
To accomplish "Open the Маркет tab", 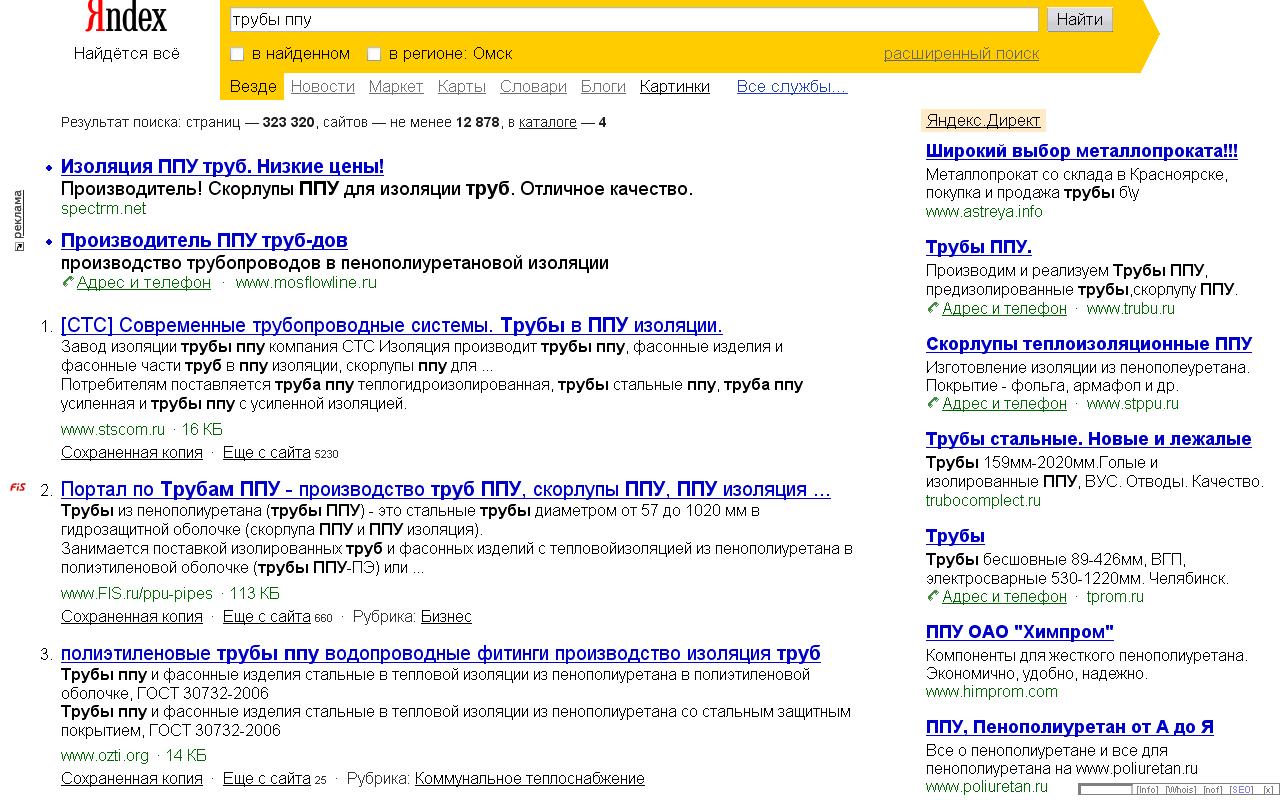I will [396, 87].
